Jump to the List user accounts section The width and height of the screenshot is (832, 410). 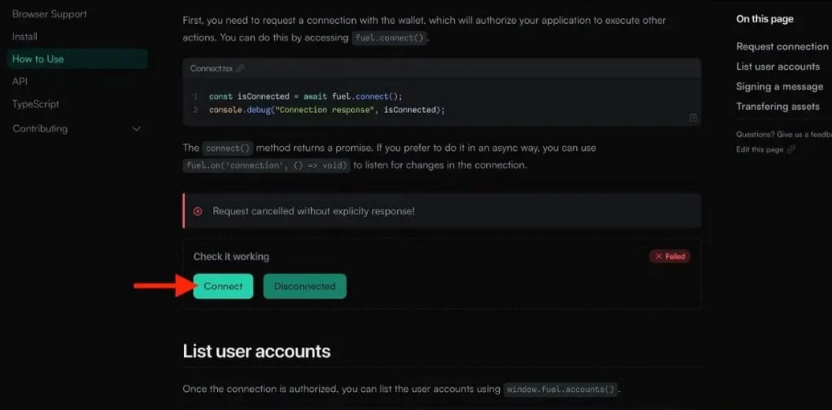tap(778, 67)
